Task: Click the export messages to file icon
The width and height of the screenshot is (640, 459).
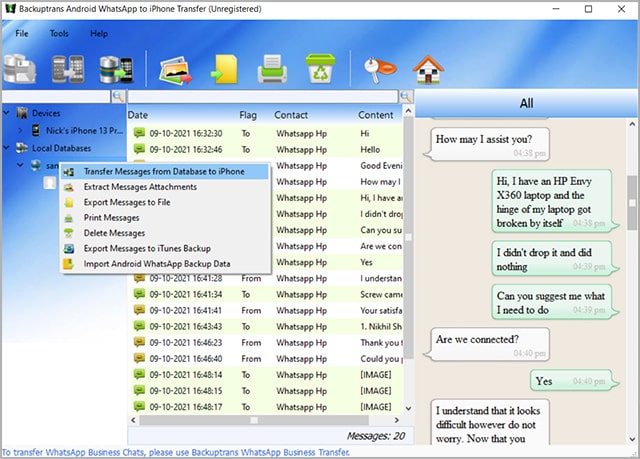Action: point(224,68)
